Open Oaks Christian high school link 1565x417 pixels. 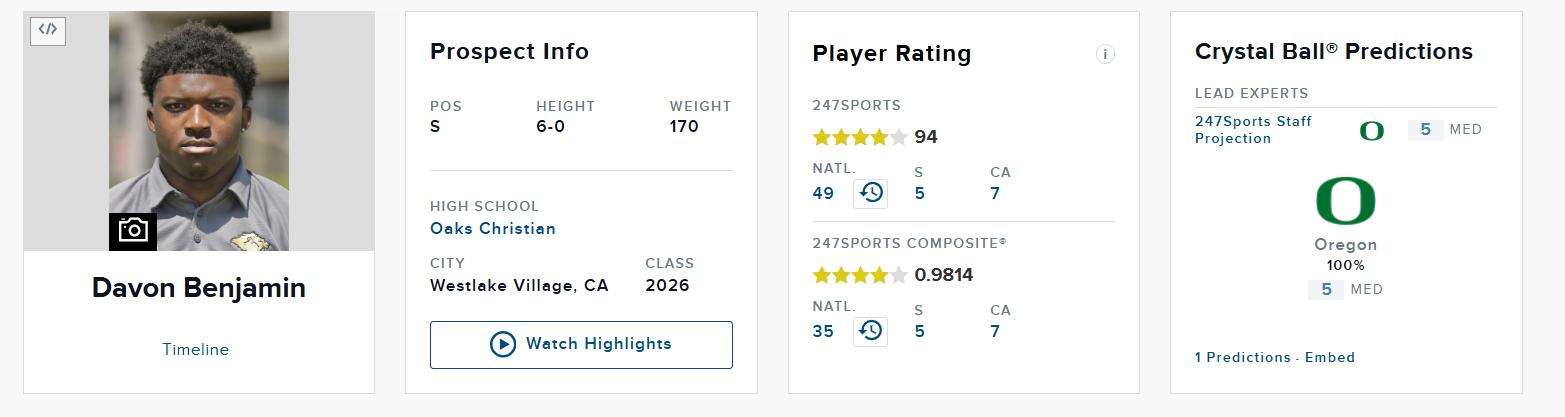pyautogui.click(x=493, y=228)
